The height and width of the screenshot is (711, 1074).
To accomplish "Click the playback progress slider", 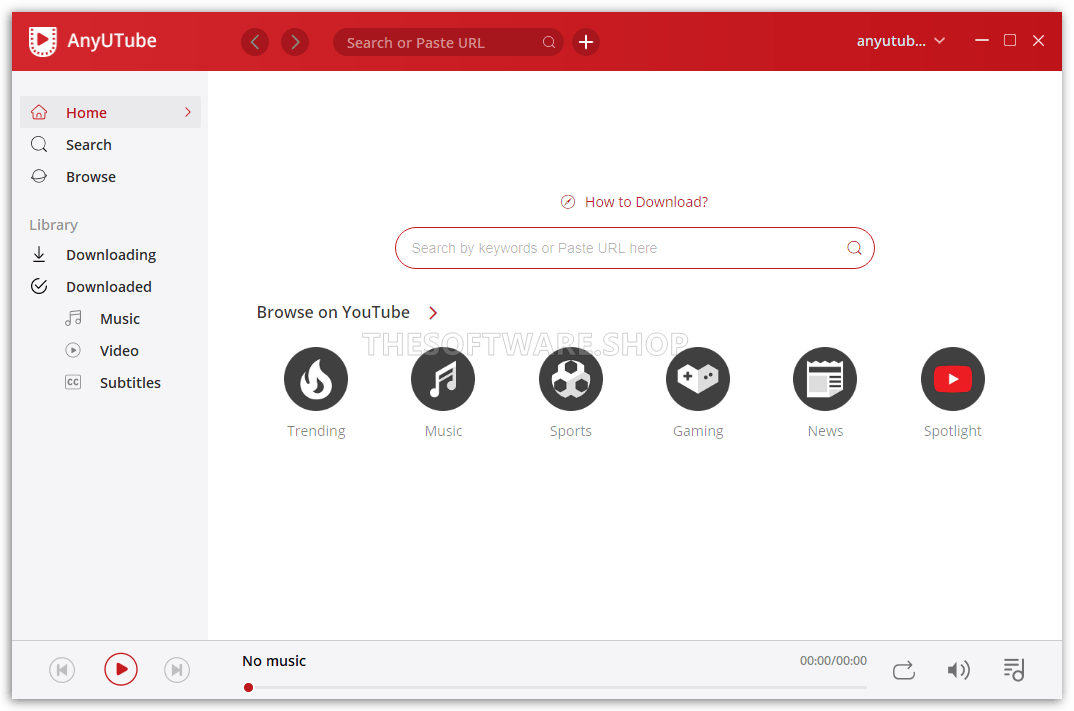I will click(555, 687).
